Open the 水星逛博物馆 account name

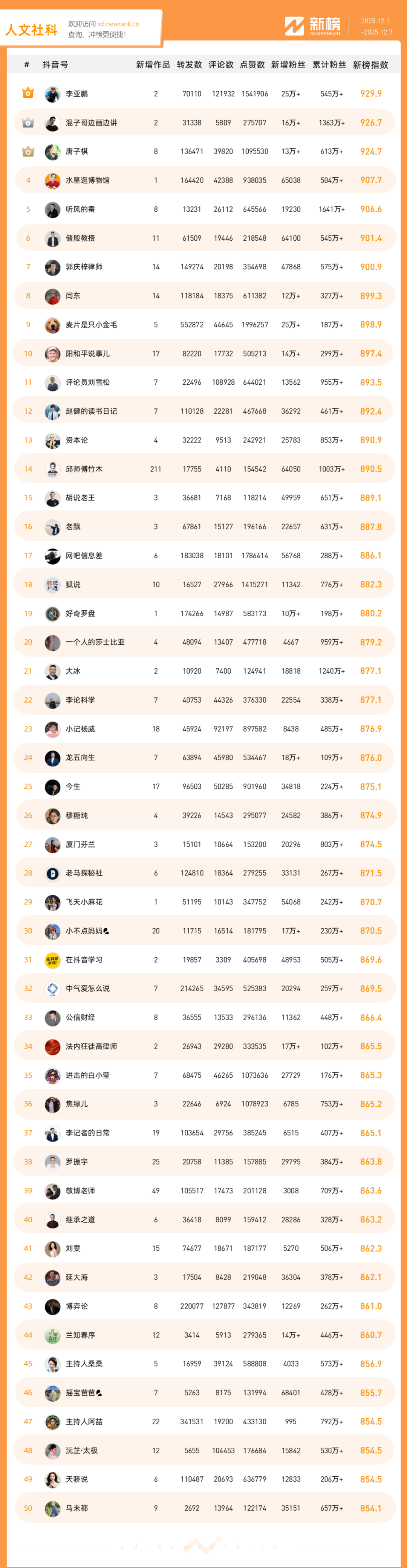coord(87,181)
